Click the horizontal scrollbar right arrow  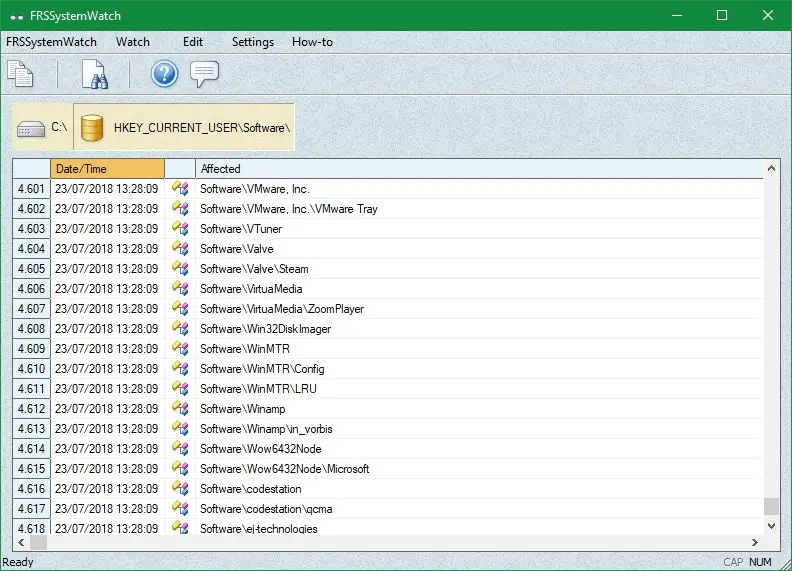coord(753,542)
